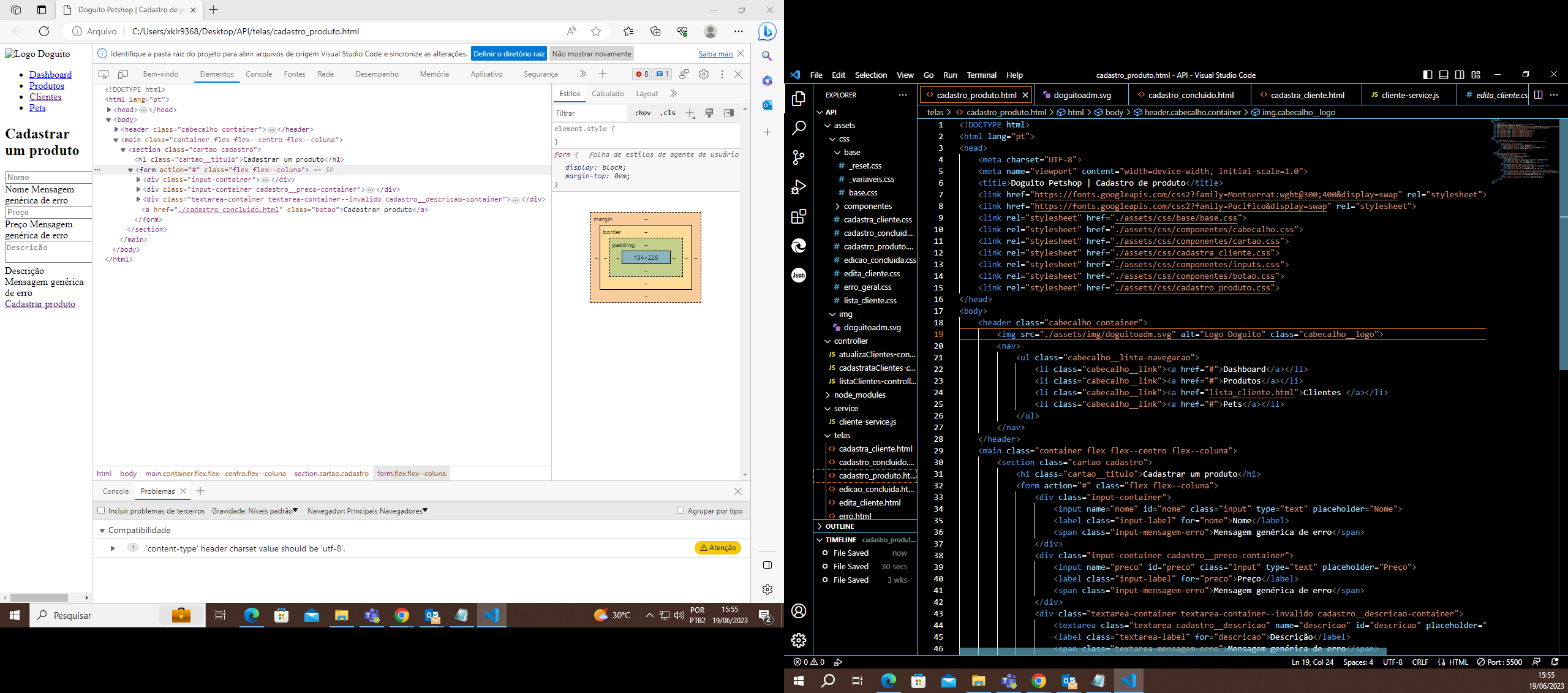The image size is (1568, 693).
Task: Switch to Rede tab in DevTools
Action: point(325,74)
